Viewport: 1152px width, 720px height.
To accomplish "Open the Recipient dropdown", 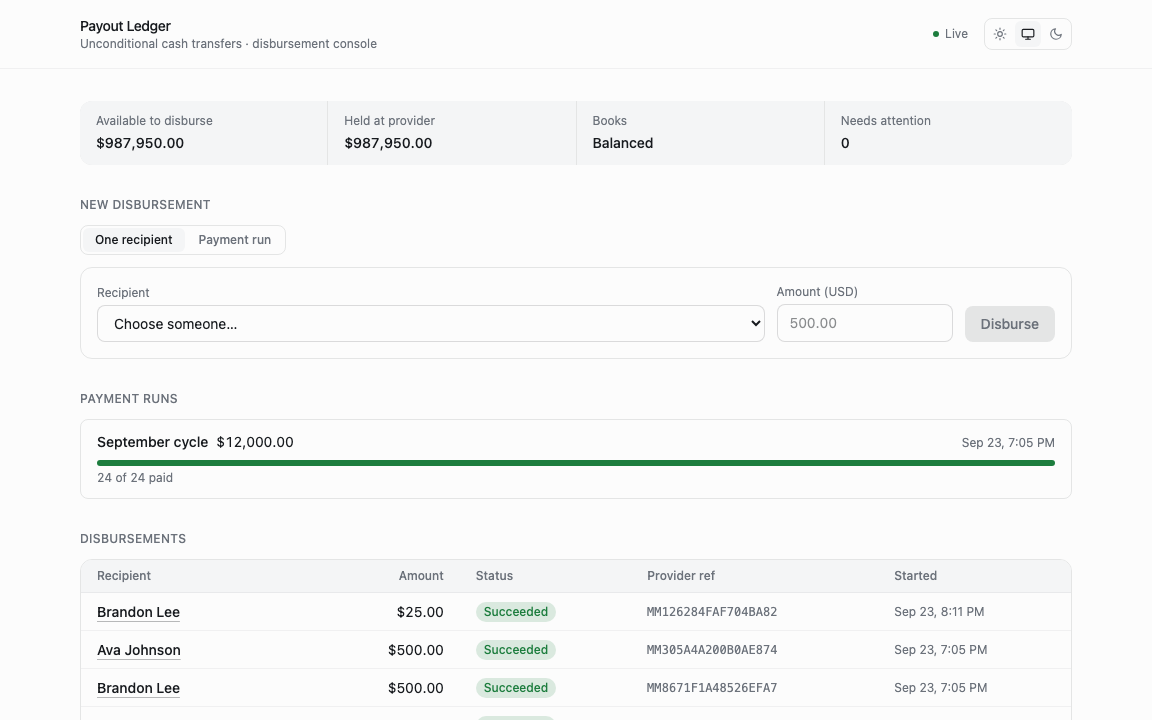I will pos(431,324).
